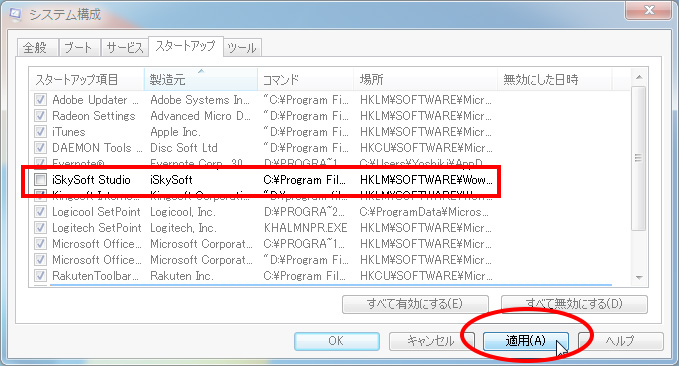679x366 pixels.
Task: Open the サービス tab
Action: coord(125,48)
